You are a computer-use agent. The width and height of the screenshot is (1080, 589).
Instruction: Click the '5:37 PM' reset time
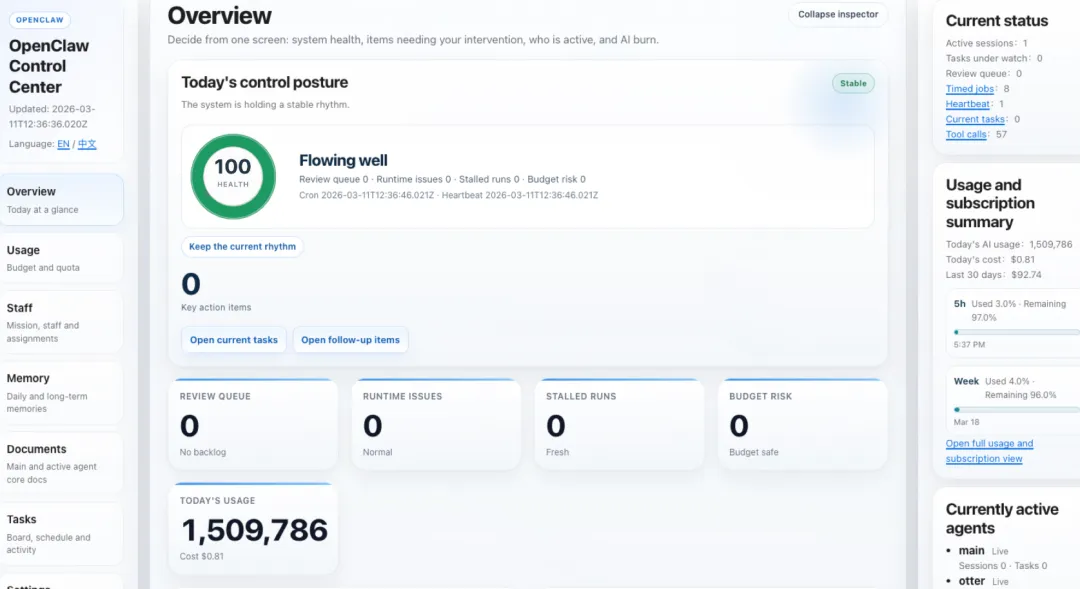969,344
